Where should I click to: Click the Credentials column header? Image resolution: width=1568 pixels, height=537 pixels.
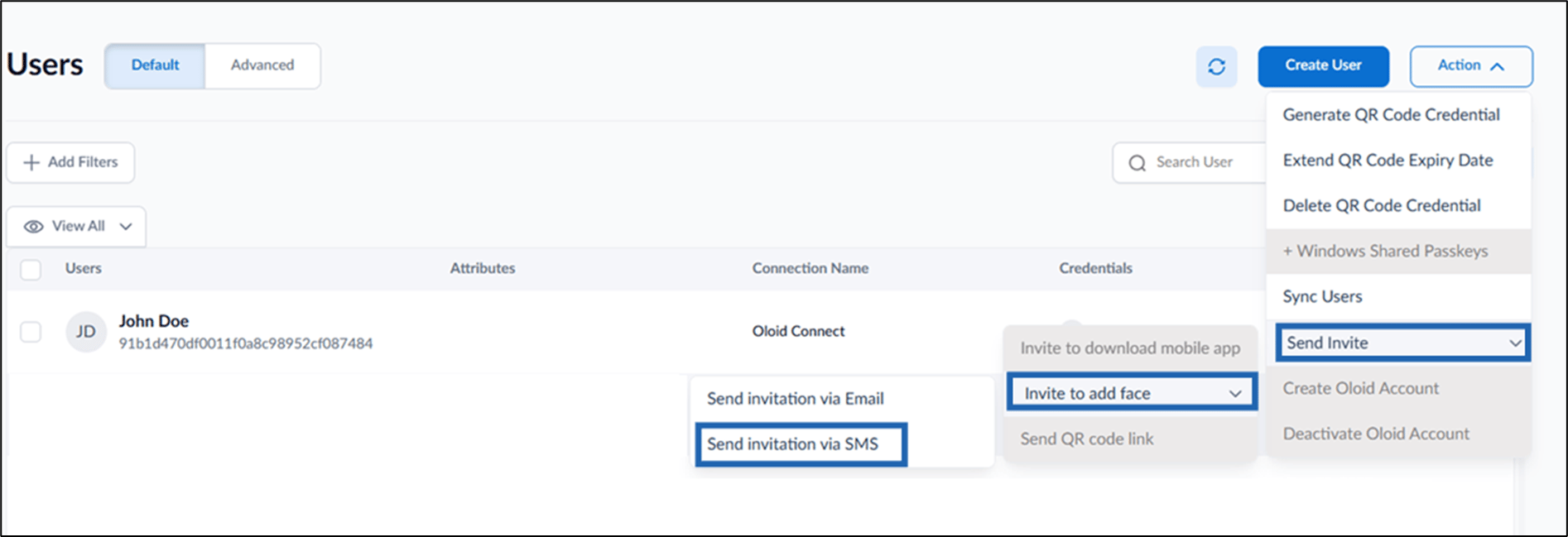pos(1095,269)
